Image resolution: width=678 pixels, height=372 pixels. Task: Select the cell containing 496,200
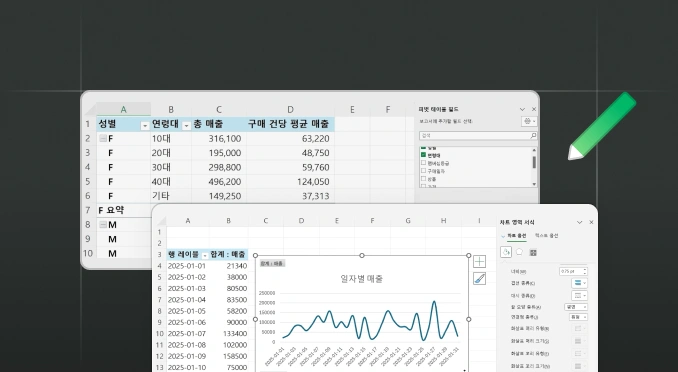(219, 182)
